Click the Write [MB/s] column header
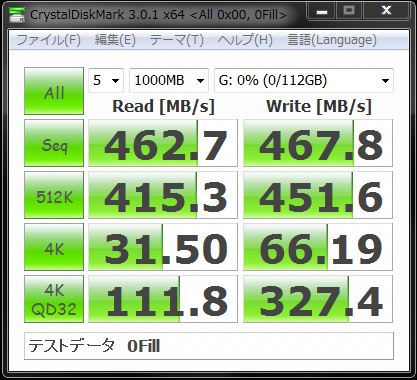417x380 pixels. click(319, 107)
